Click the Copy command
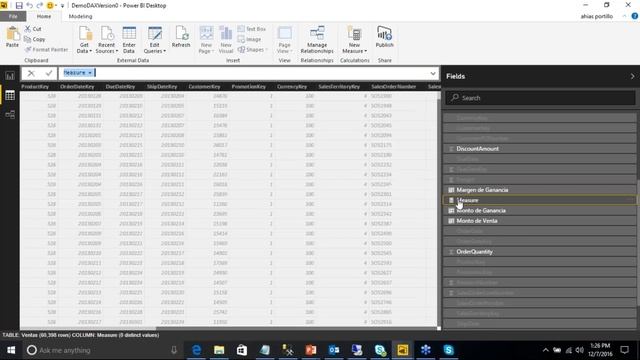 click(x=35, y=39)
